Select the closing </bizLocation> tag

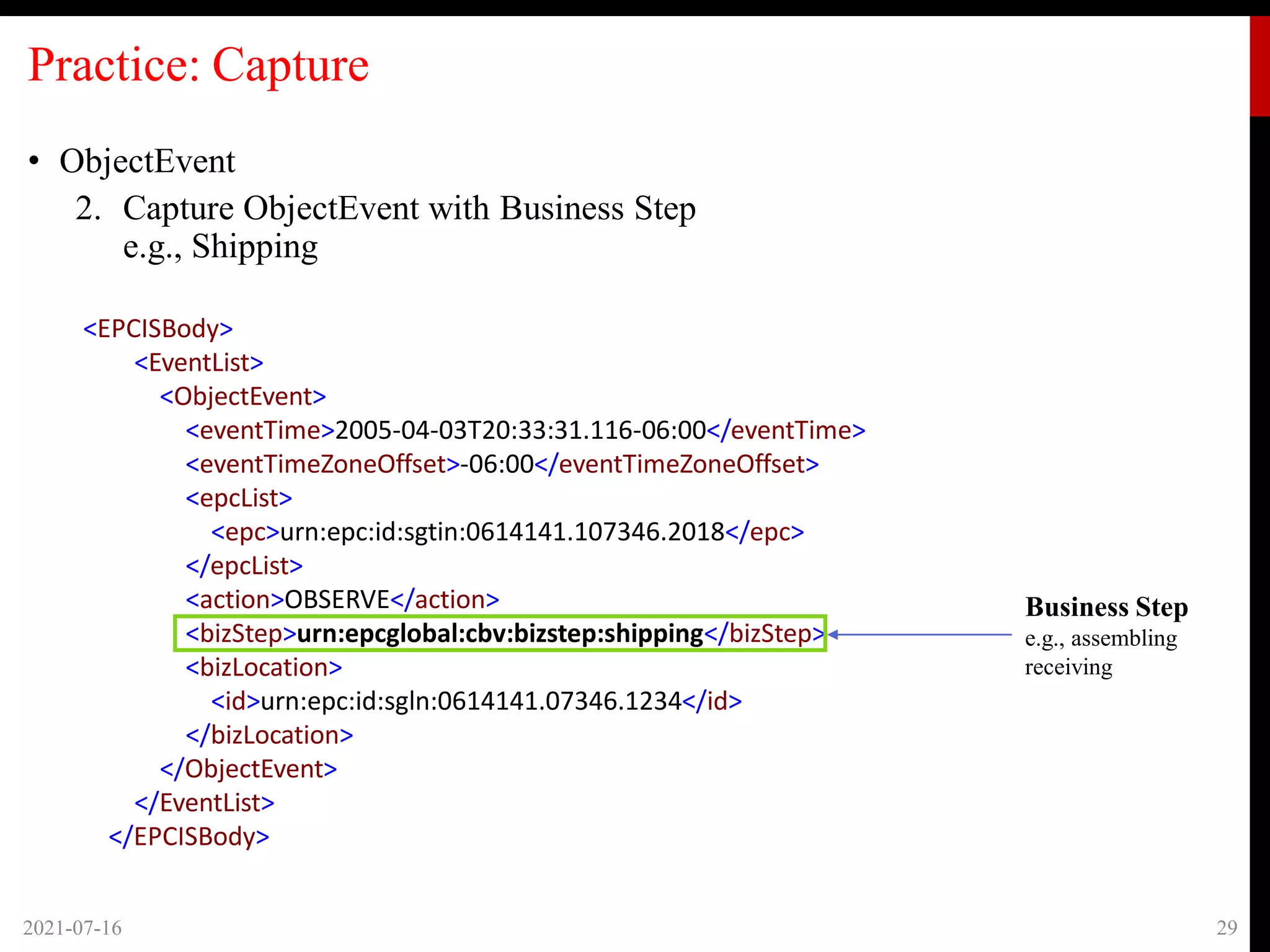(x=269, y=735)
